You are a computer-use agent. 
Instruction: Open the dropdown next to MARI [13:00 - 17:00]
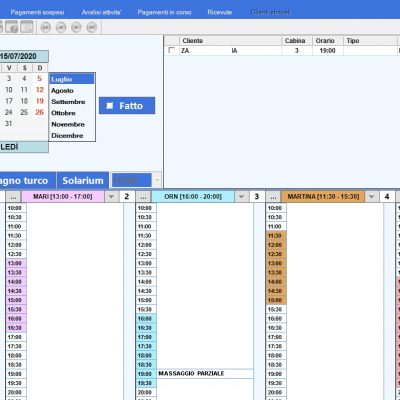tap(111, 197)
